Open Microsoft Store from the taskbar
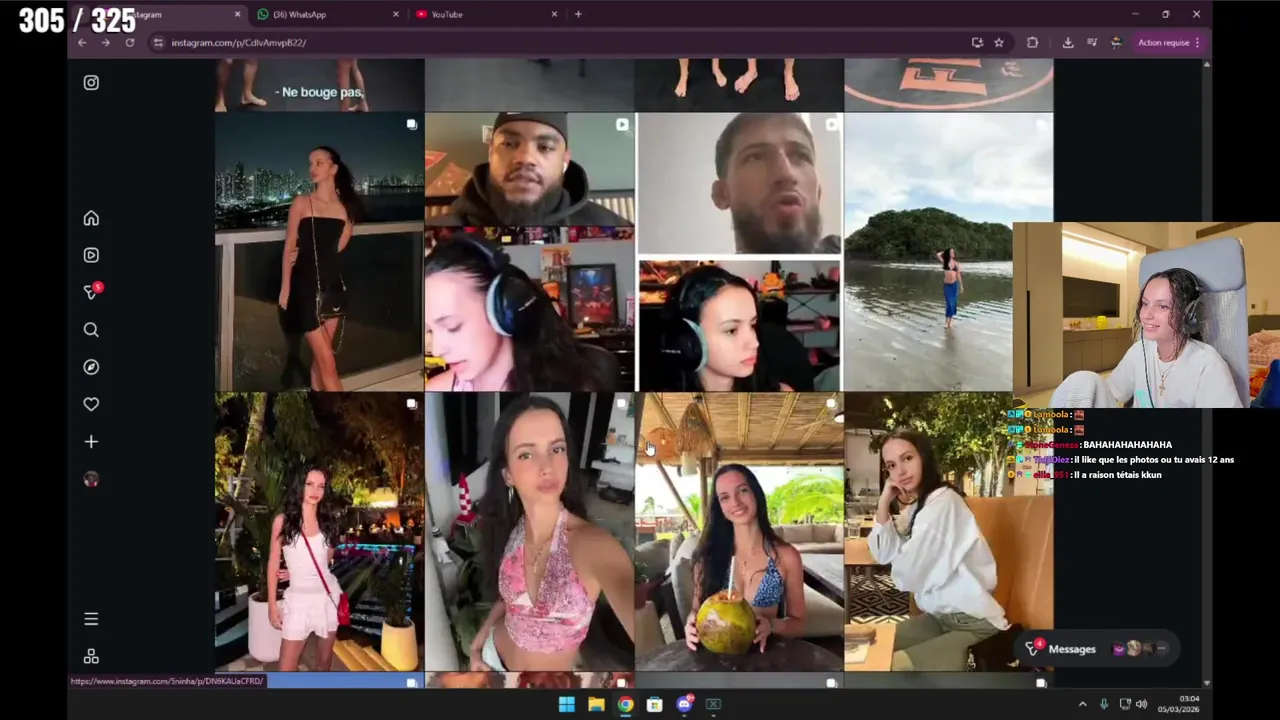Image resolution: width=1280 pixels, height=720 pixels. (655, 704)
